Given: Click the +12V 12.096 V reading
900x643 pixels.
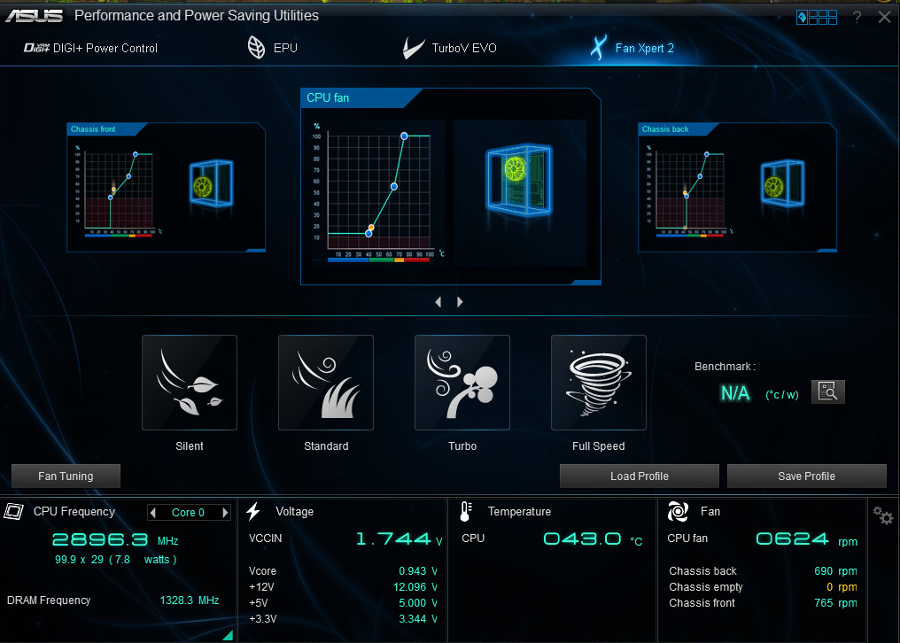Looking at the screenshot, I should (415, 587).
